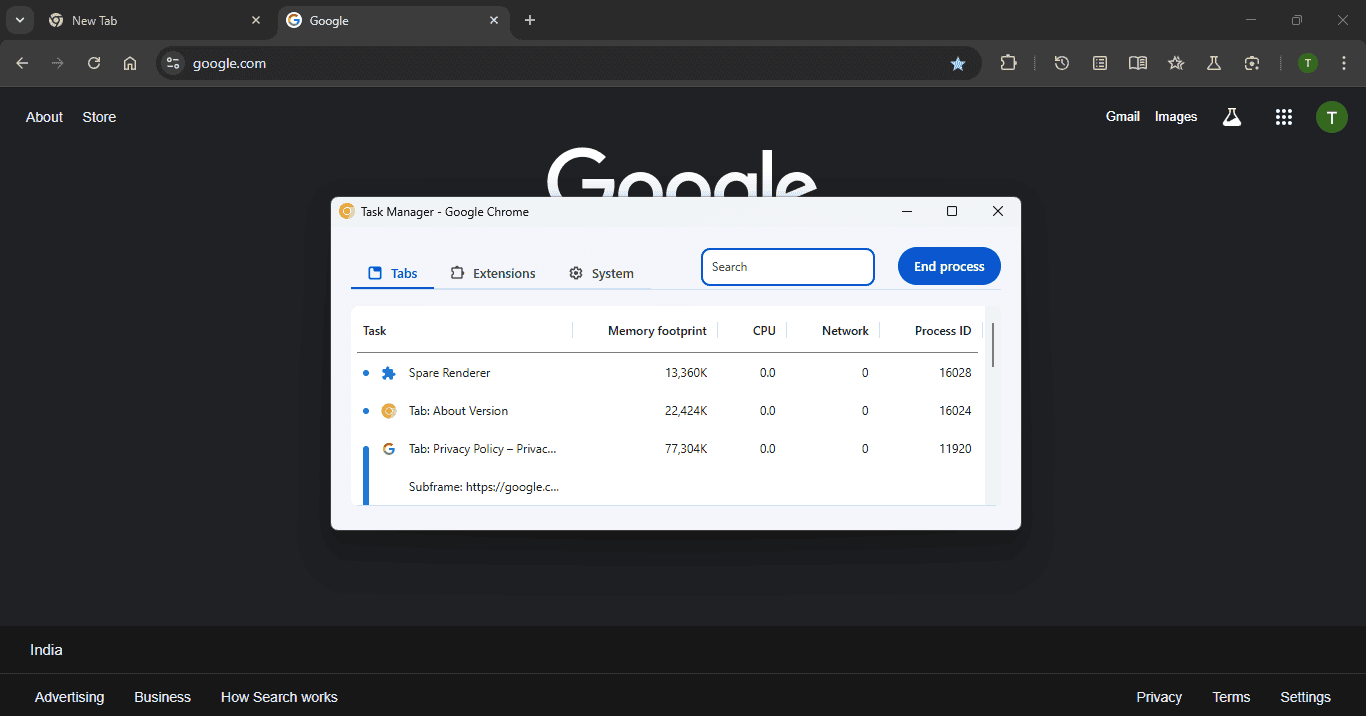Sort by the Network column header
This screenshot has width=1366, height=716.
(x=845, y=331)
